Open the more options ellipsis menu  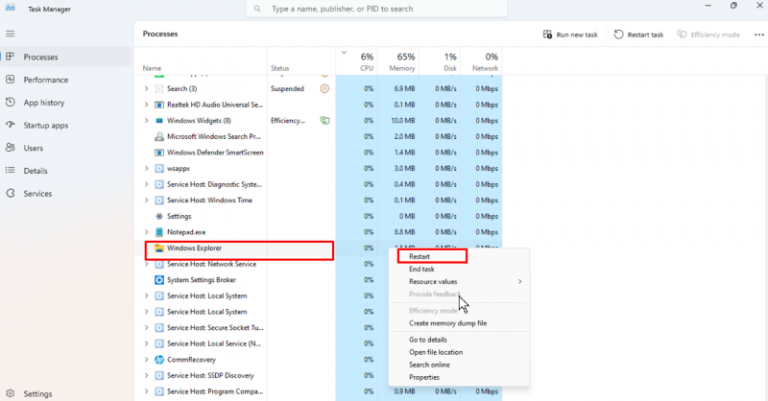(x=758, y=34)
